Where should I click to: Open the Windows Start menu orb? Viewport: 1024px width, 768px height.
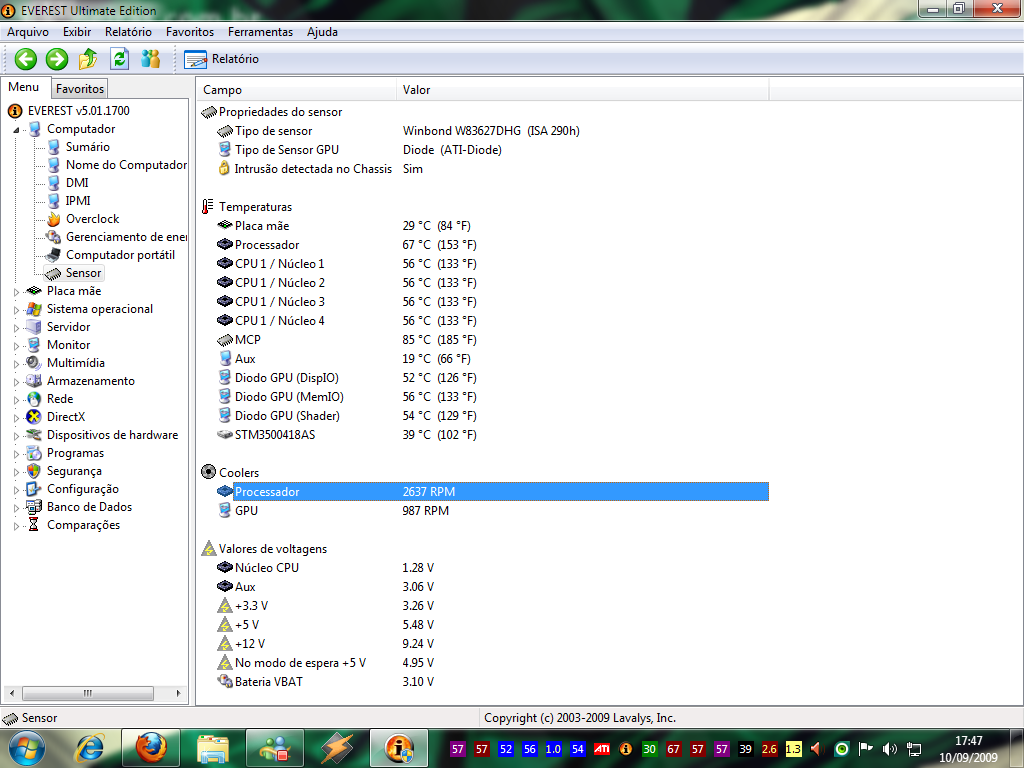click(27, 748)
